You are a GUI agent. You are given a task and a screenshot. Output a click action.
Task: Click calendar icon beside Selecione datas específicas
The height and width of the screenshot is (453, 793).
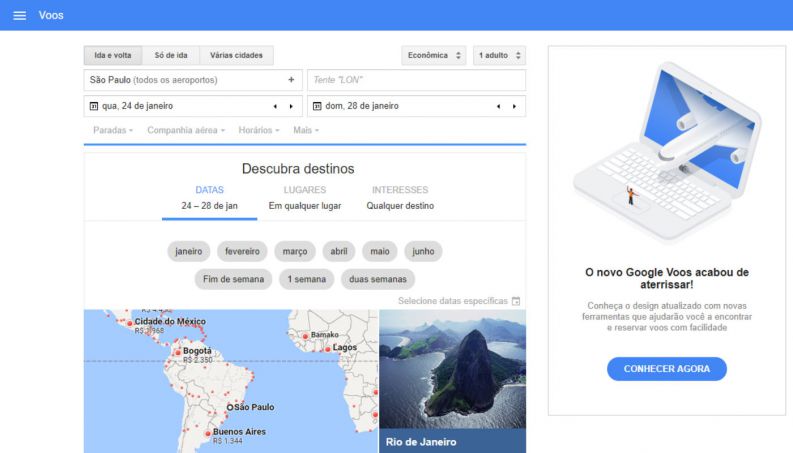pos(516,301)
